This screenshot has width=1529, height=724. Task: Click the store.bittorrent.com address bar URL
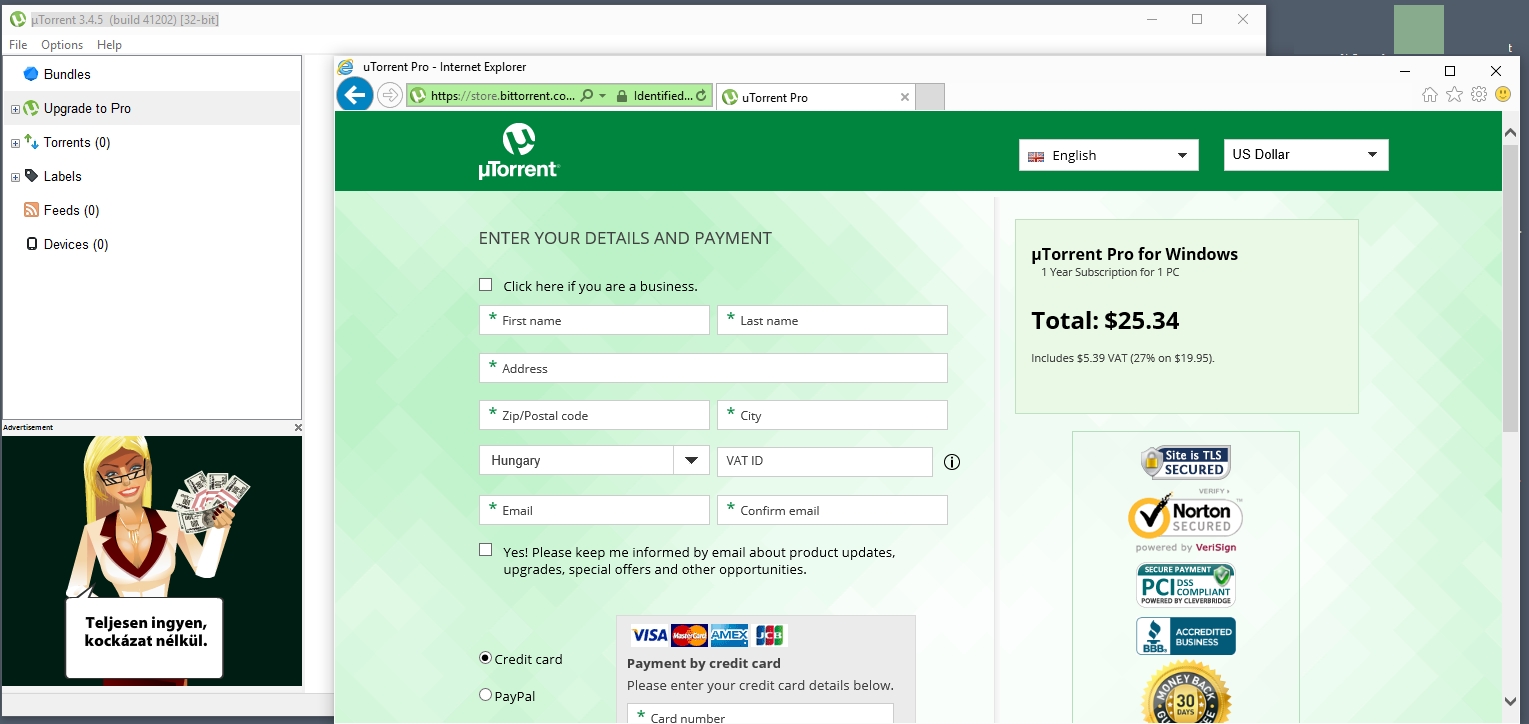point(503,96)
